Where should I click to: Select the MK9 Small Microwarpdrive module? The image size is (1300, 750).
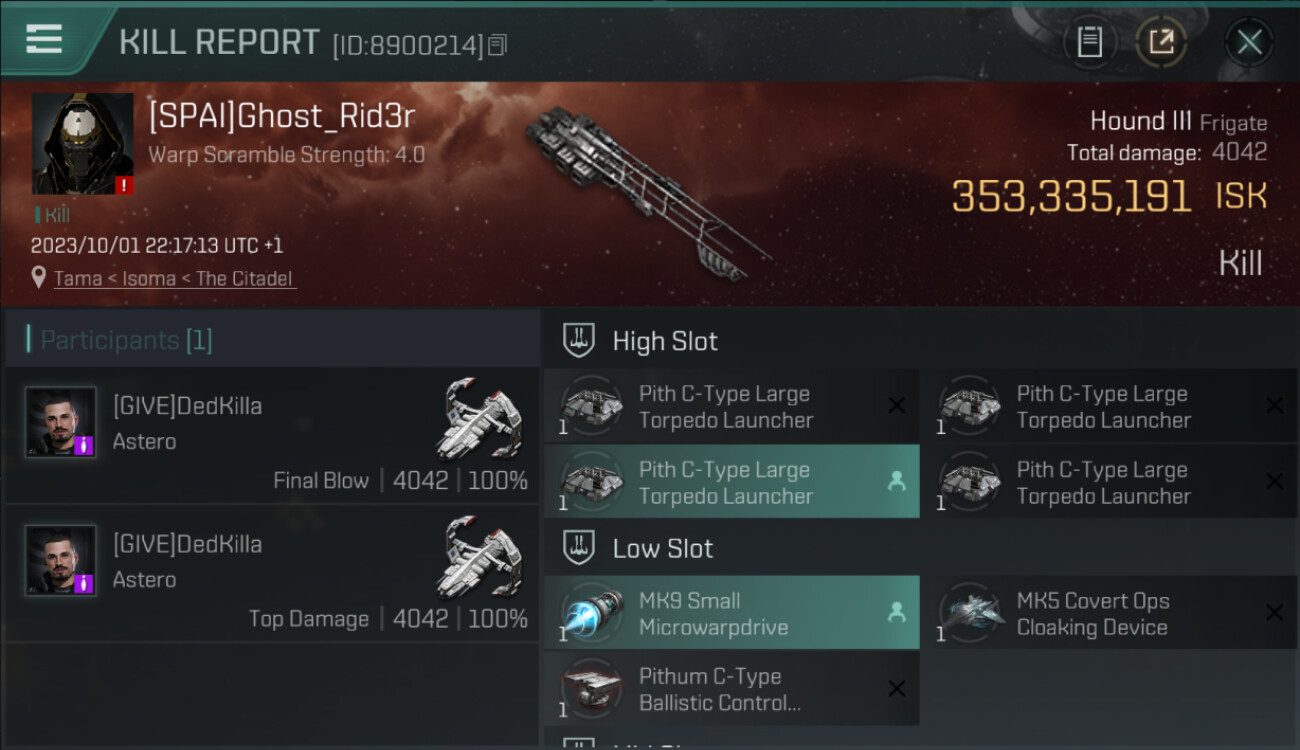[731, 613]
